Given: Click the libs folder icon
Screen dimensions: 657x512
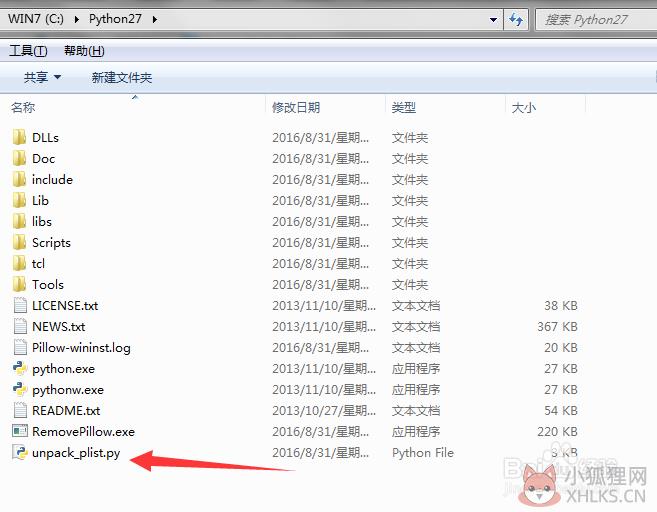Looking at the screenshot, I should click(x=19, y=221).
